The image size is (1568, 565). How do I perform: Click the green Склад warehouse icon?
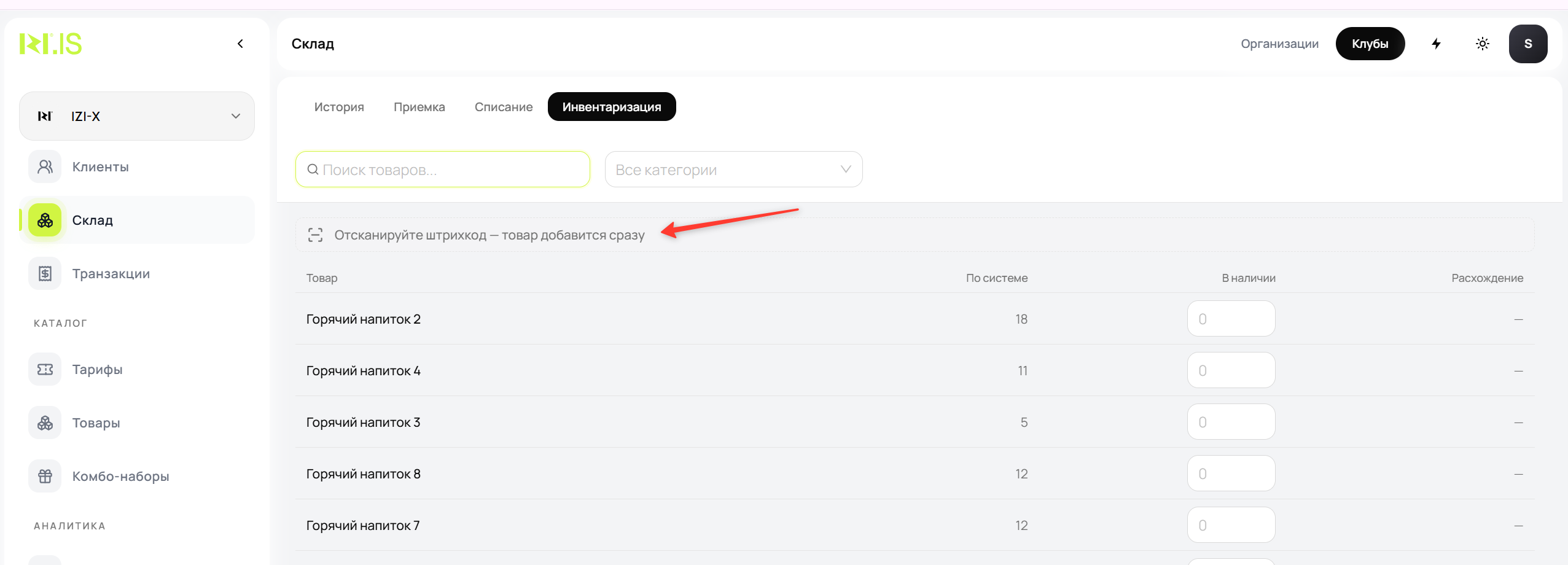click(45, 220)
